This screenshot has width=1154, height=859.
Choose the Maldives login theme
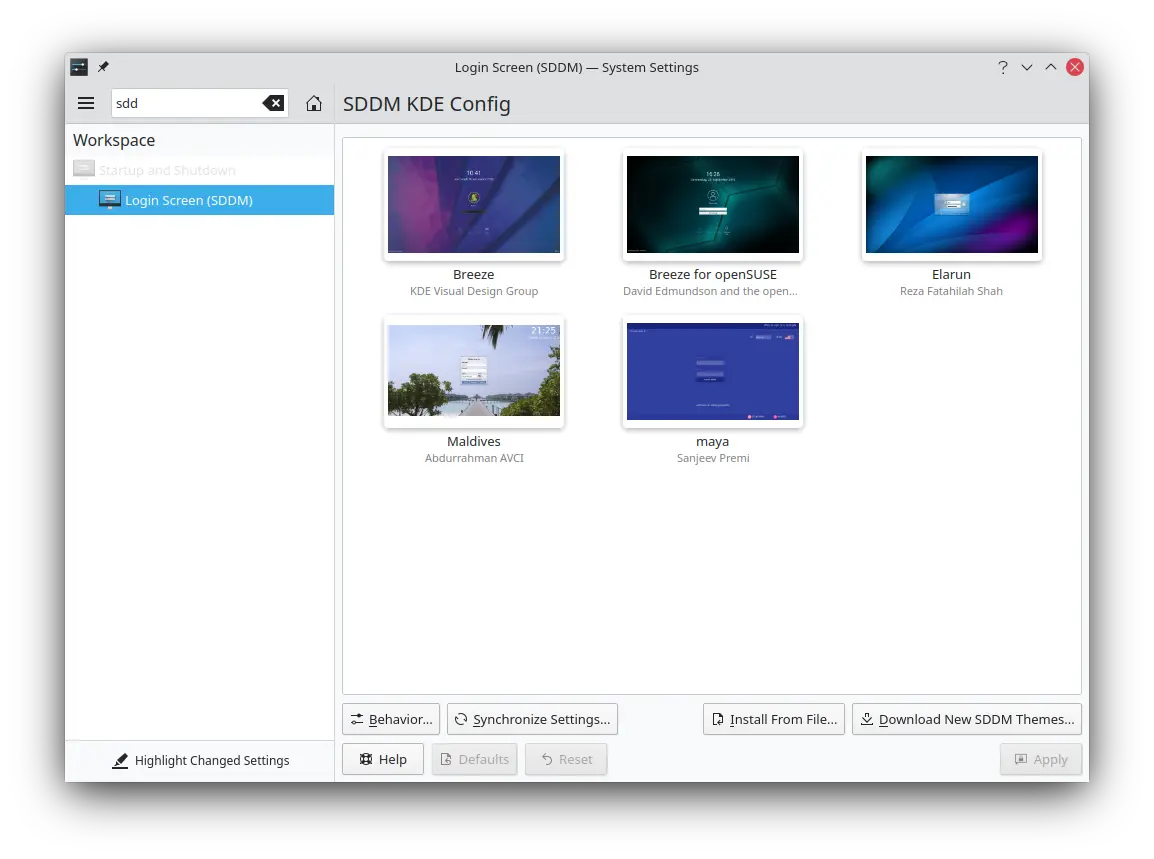coord(473,371)
